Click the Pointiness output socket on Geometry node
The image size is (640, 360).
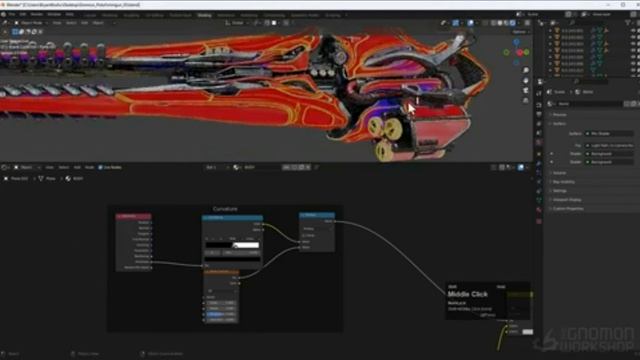coord(151,262)
